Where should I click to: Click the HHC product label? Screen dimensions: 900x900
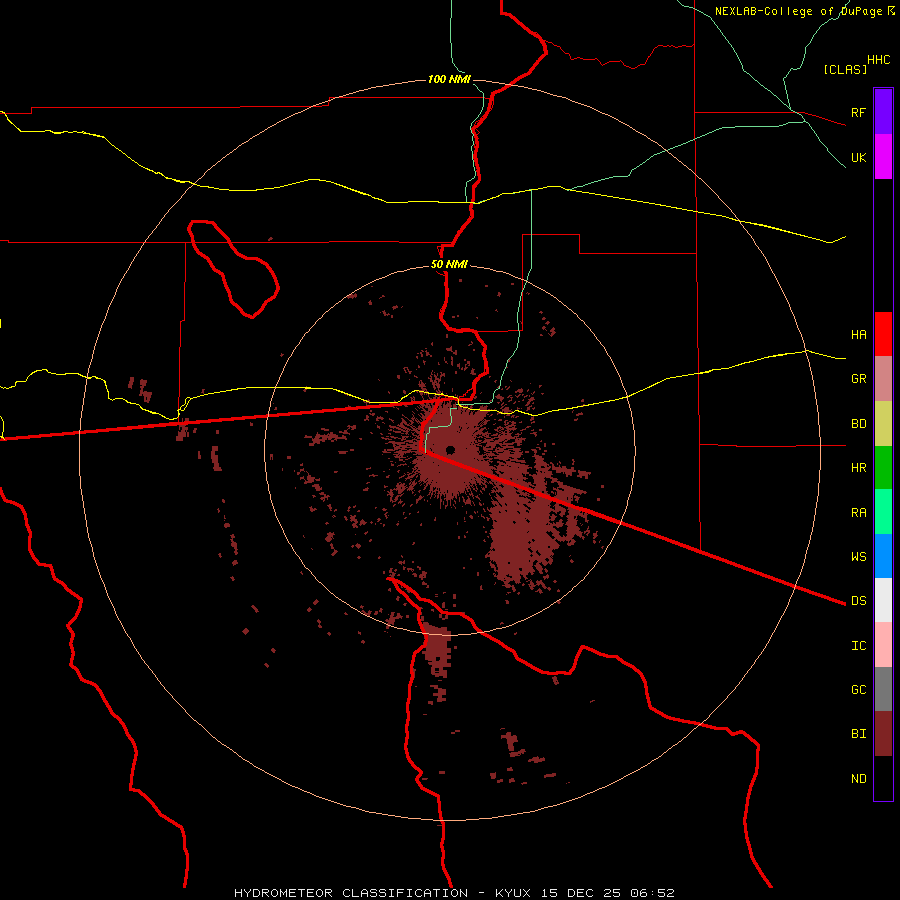878,60
